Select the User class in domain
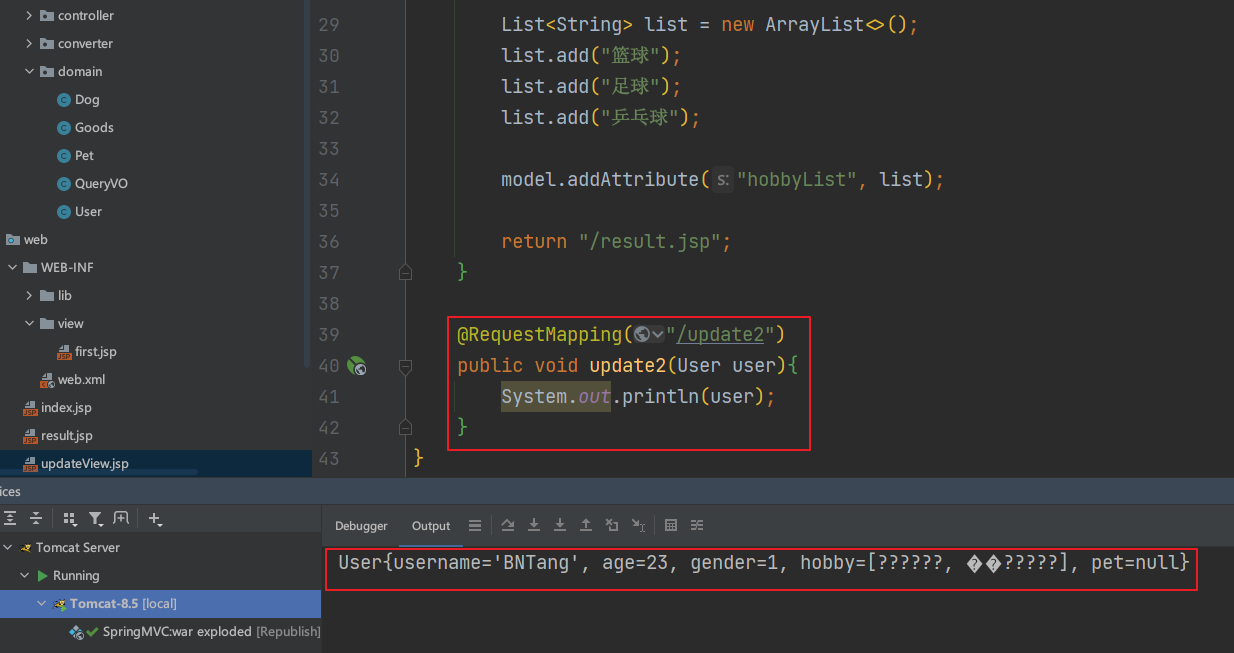This screenshot has height=653, width=1234. tap(88, 212)
